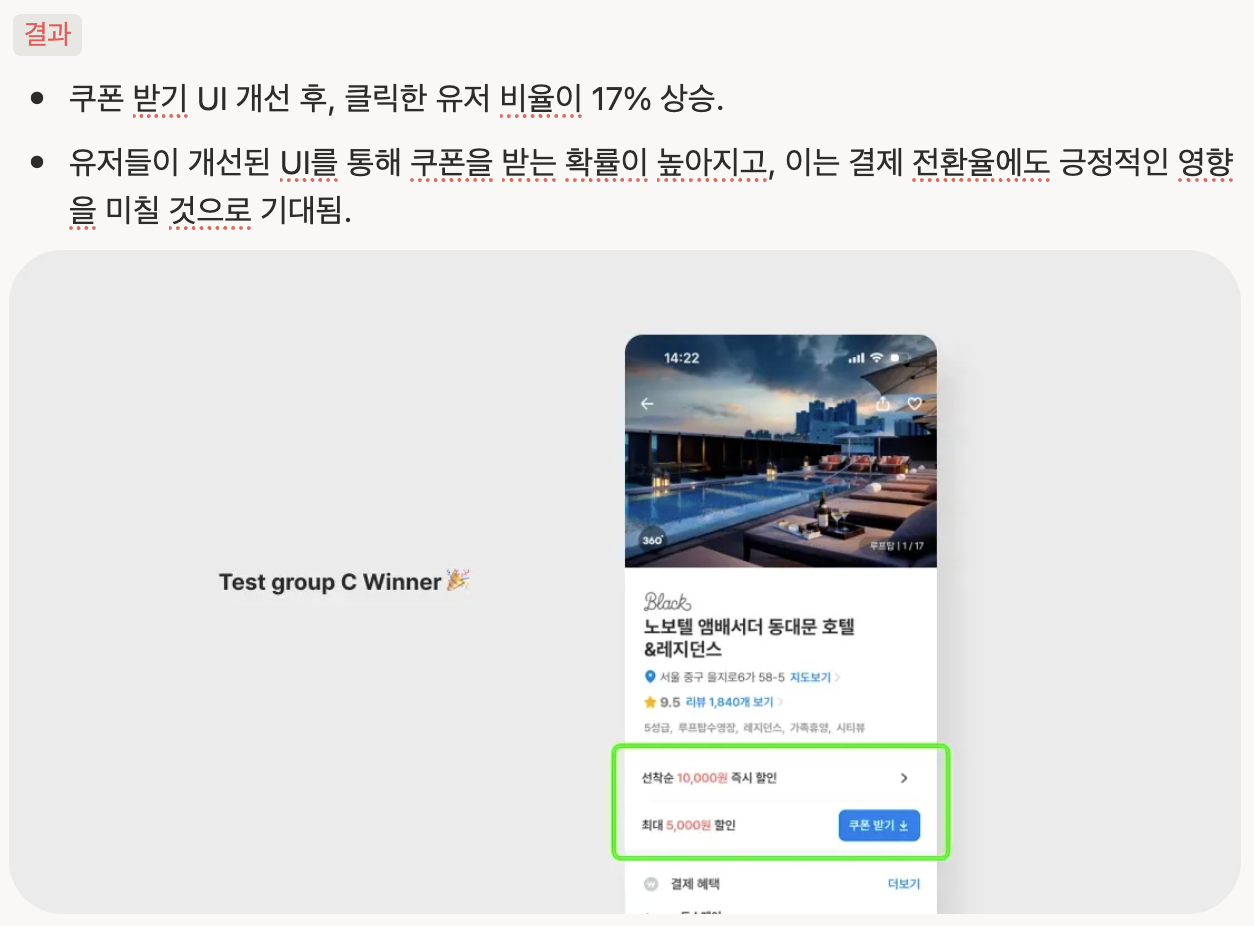Click the Black brand logo above hotel name
Image resolution: width=1254 pixels, height=926 pixels.
(667, 602)
